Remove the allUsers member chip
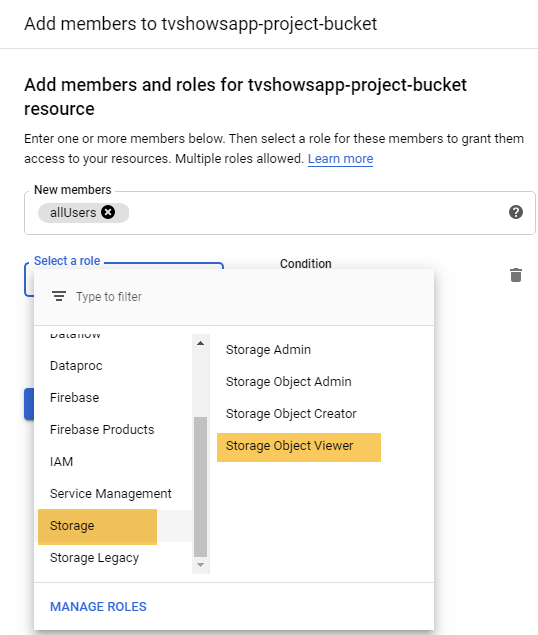 coord(108,212)
